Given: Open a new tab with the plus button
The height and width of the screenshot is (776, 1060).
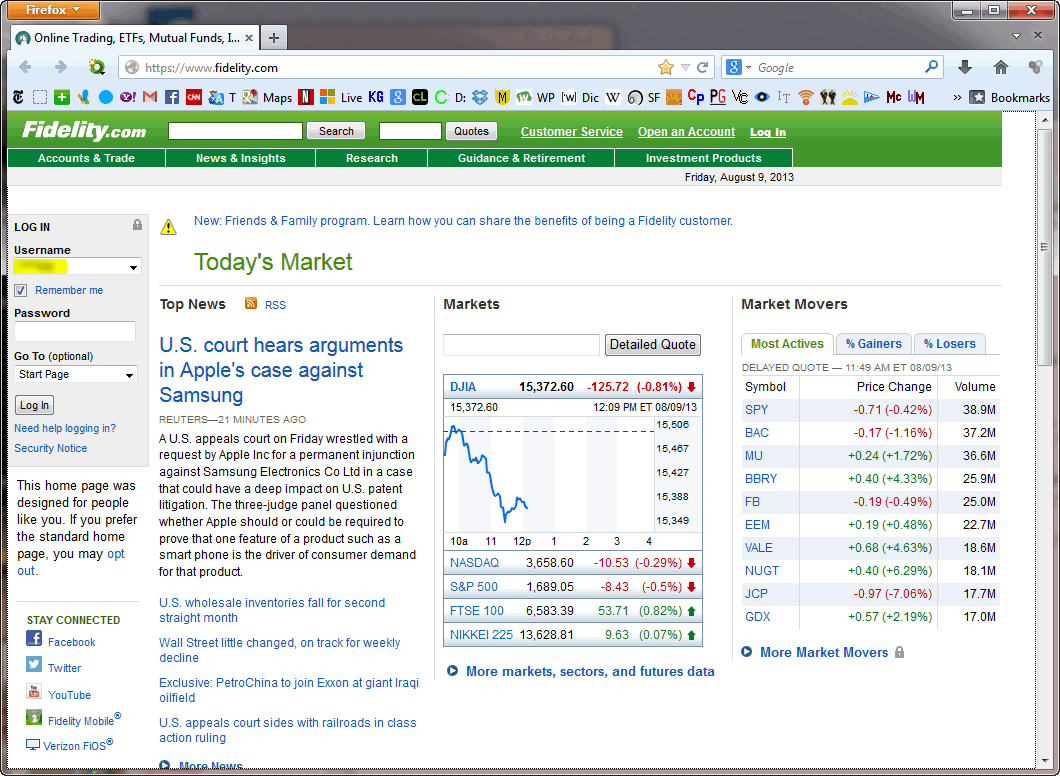Looking at the screenshot, I should 273,38.
